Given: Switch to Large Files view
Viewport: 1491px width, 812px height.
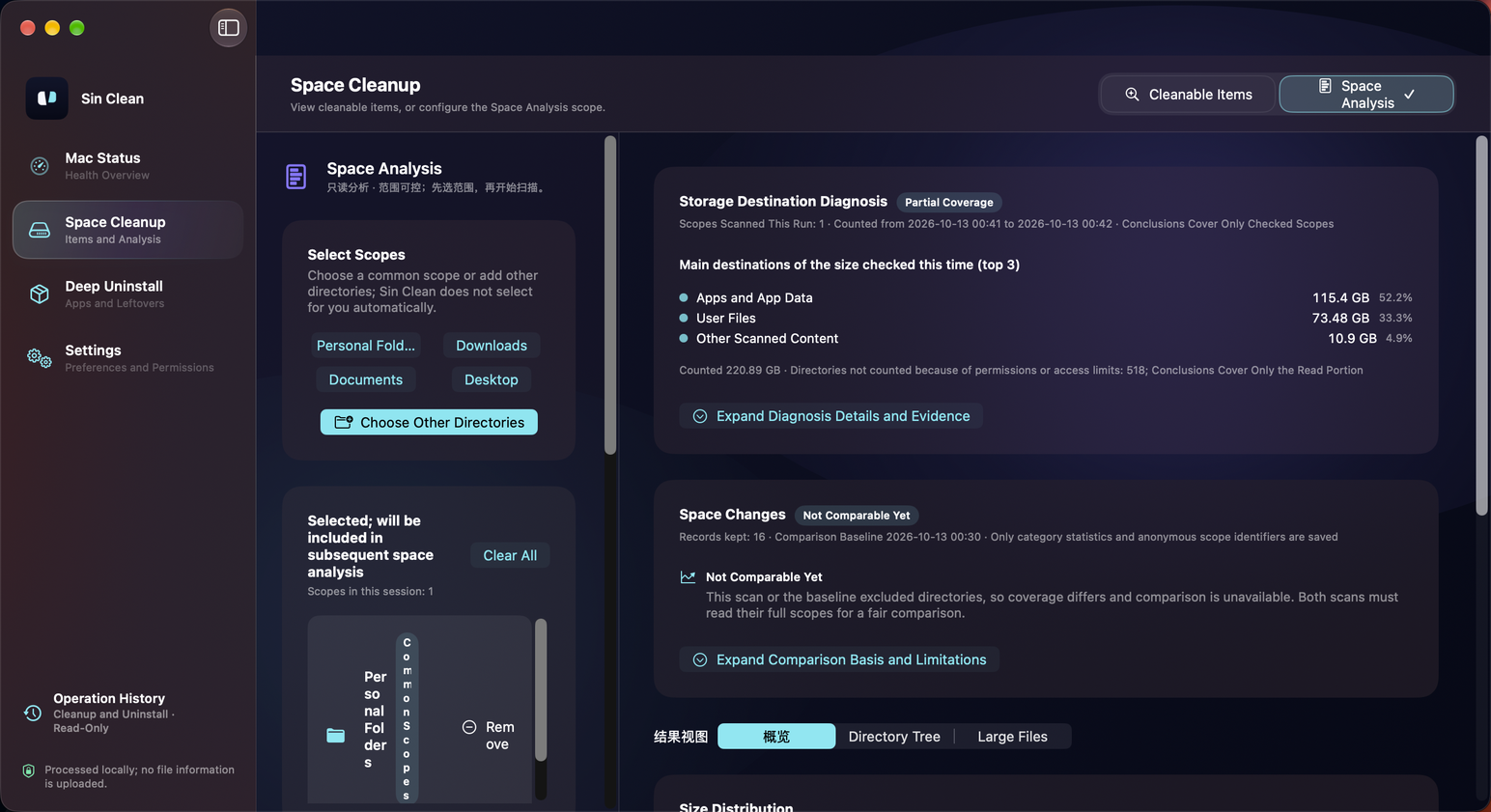Looking at the screenshot, I should pos(1012,737).
